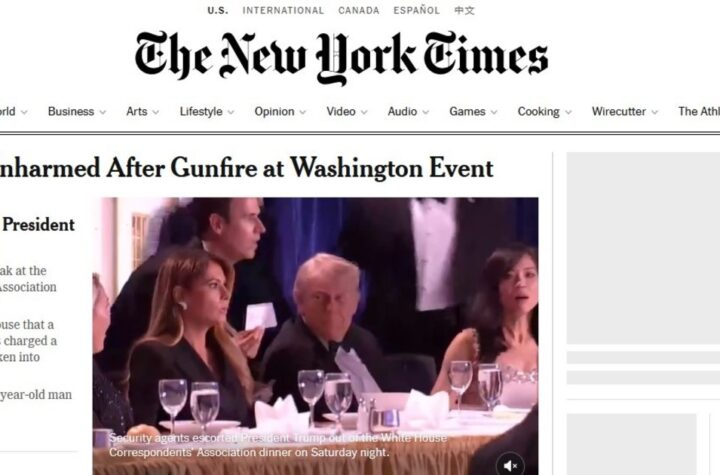Viewport: 720px width, 475px height.
Task: Expand the Cooking chevron
Action: pyautogui.click(x=568, y=112)
